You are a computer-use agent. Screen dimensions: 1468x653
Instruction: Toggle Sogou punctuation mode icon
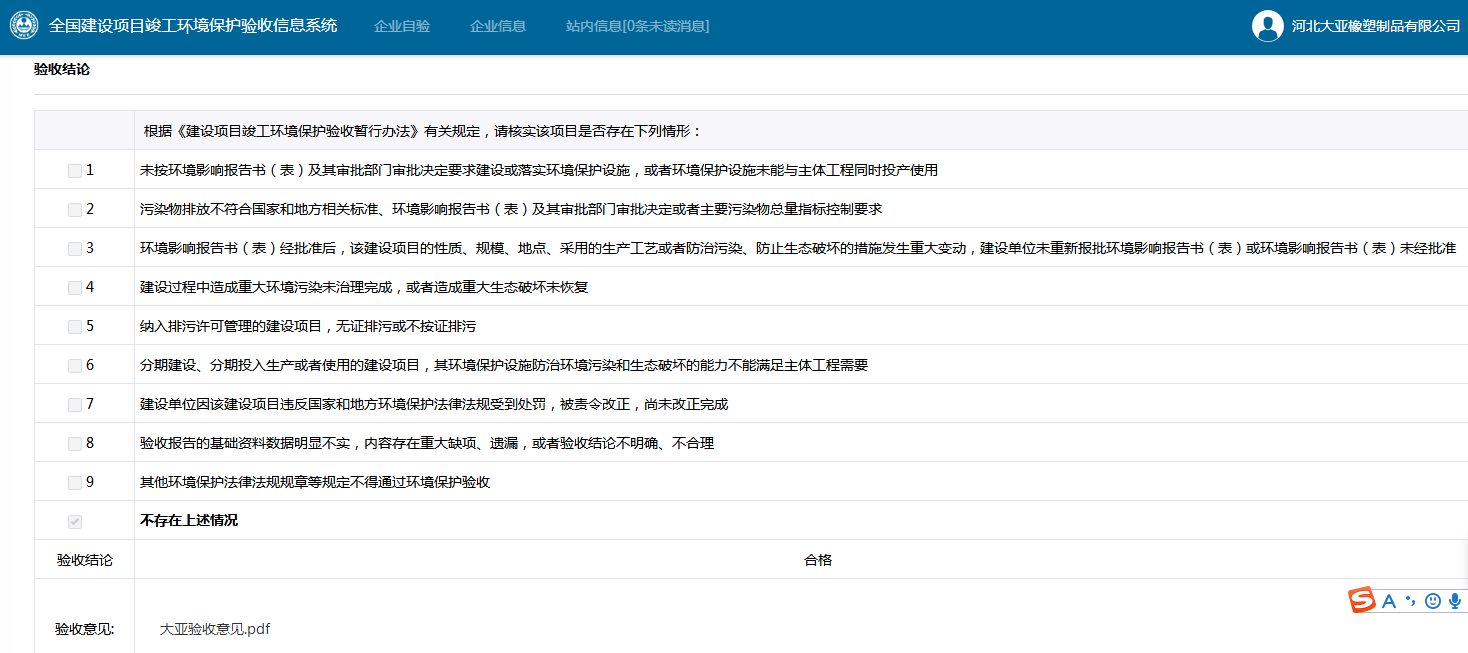[1410, 601]
